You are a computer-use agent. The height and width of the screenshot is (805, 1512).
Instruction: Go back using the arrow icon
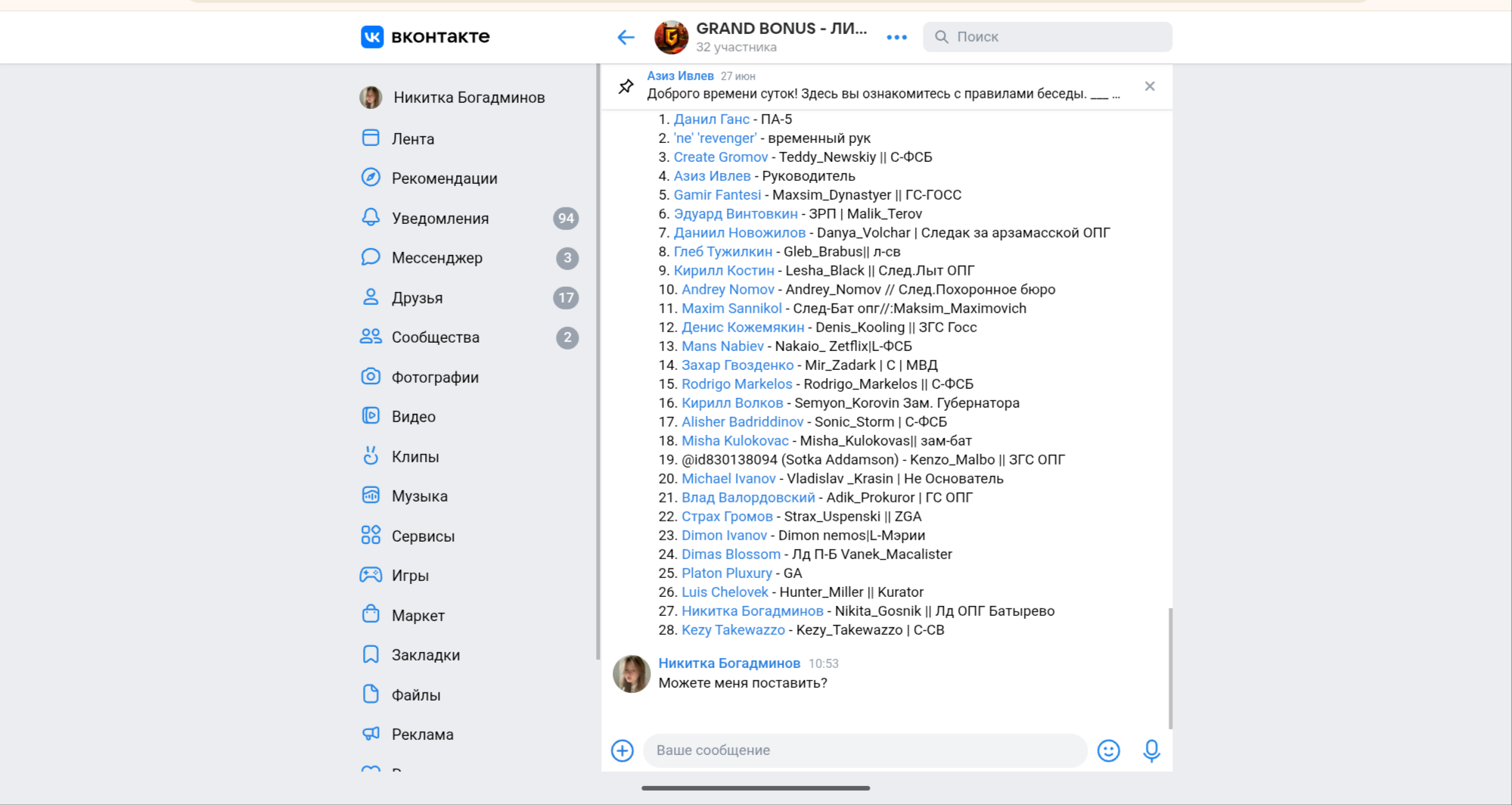626,37
